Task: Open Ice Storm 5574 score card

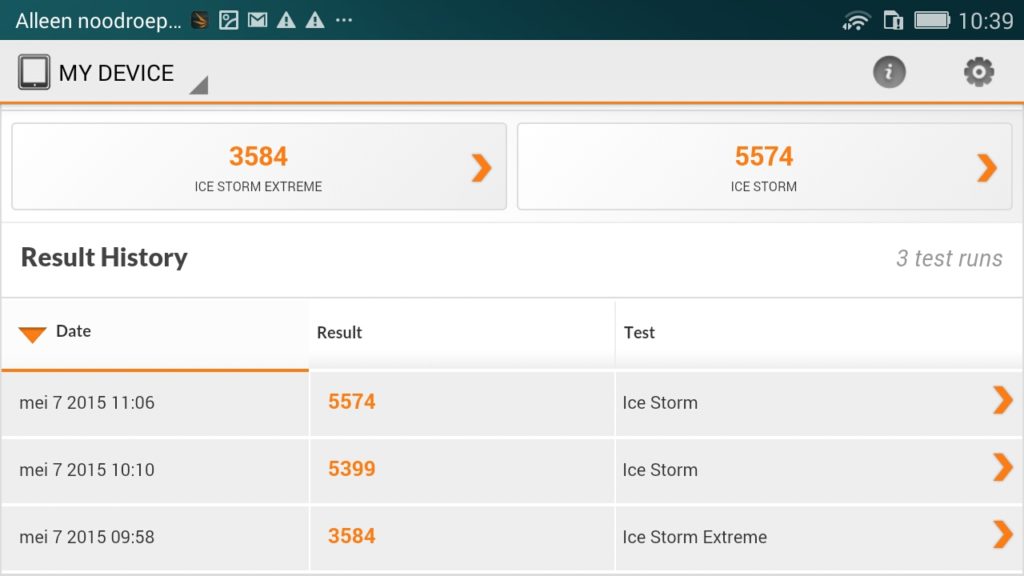Action: click(764, 167)
